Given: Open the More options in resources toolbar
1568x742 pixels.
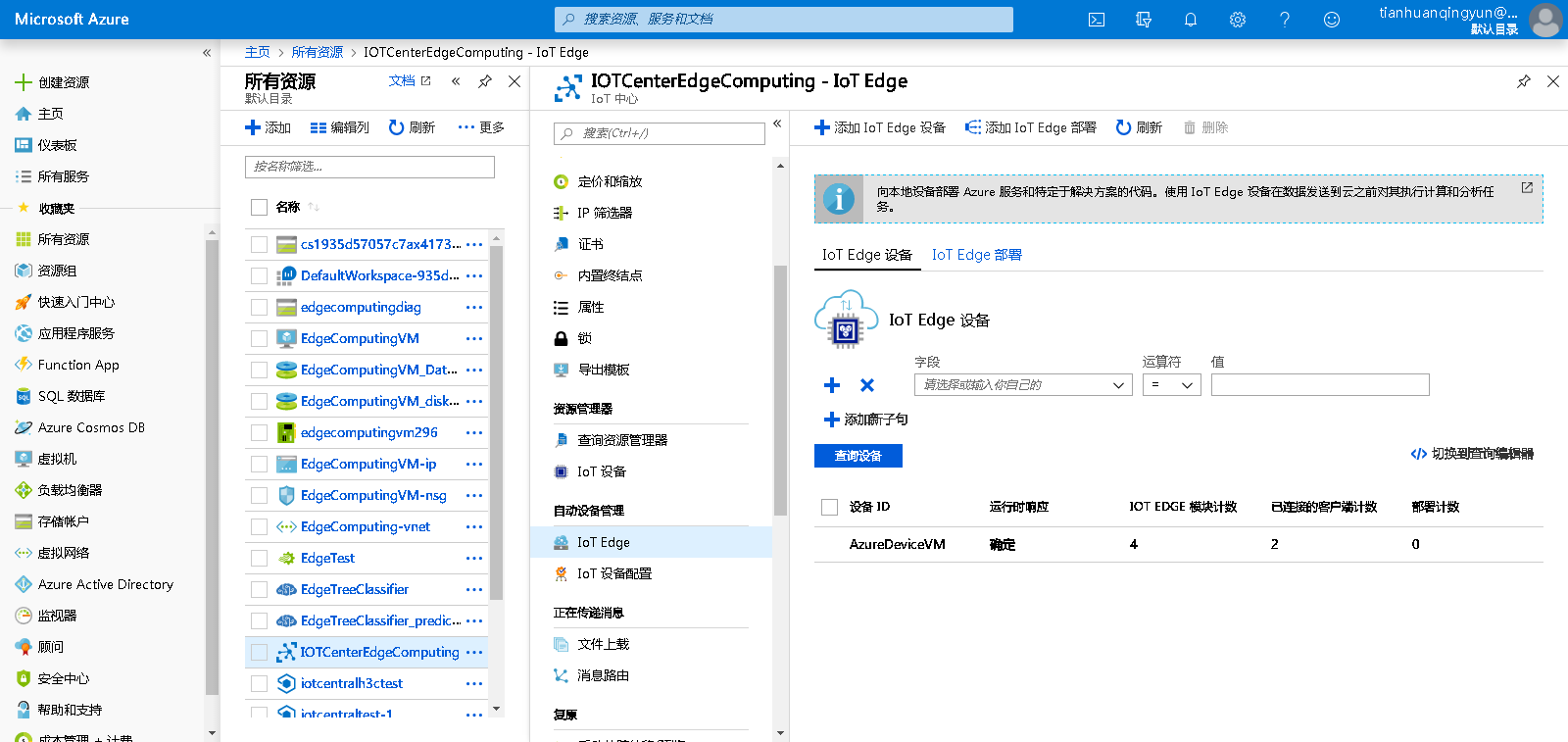Looking at the screenshot, I should [x=481, y=127].
